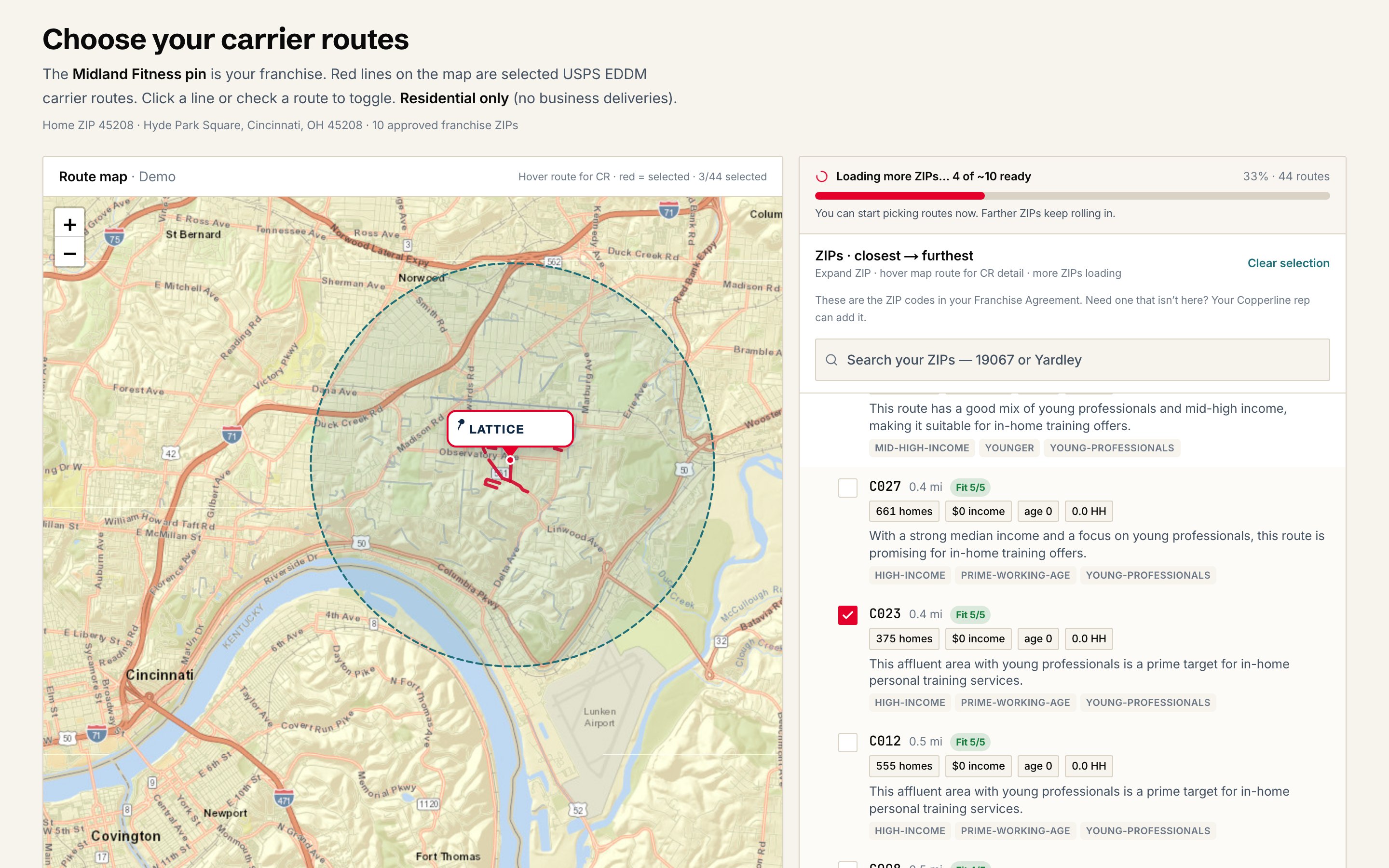This screenshot has width=1389, height=868.
Task: Click YOUNG-PROFESSIONALS tag under C012
Action: [1147, 831]
